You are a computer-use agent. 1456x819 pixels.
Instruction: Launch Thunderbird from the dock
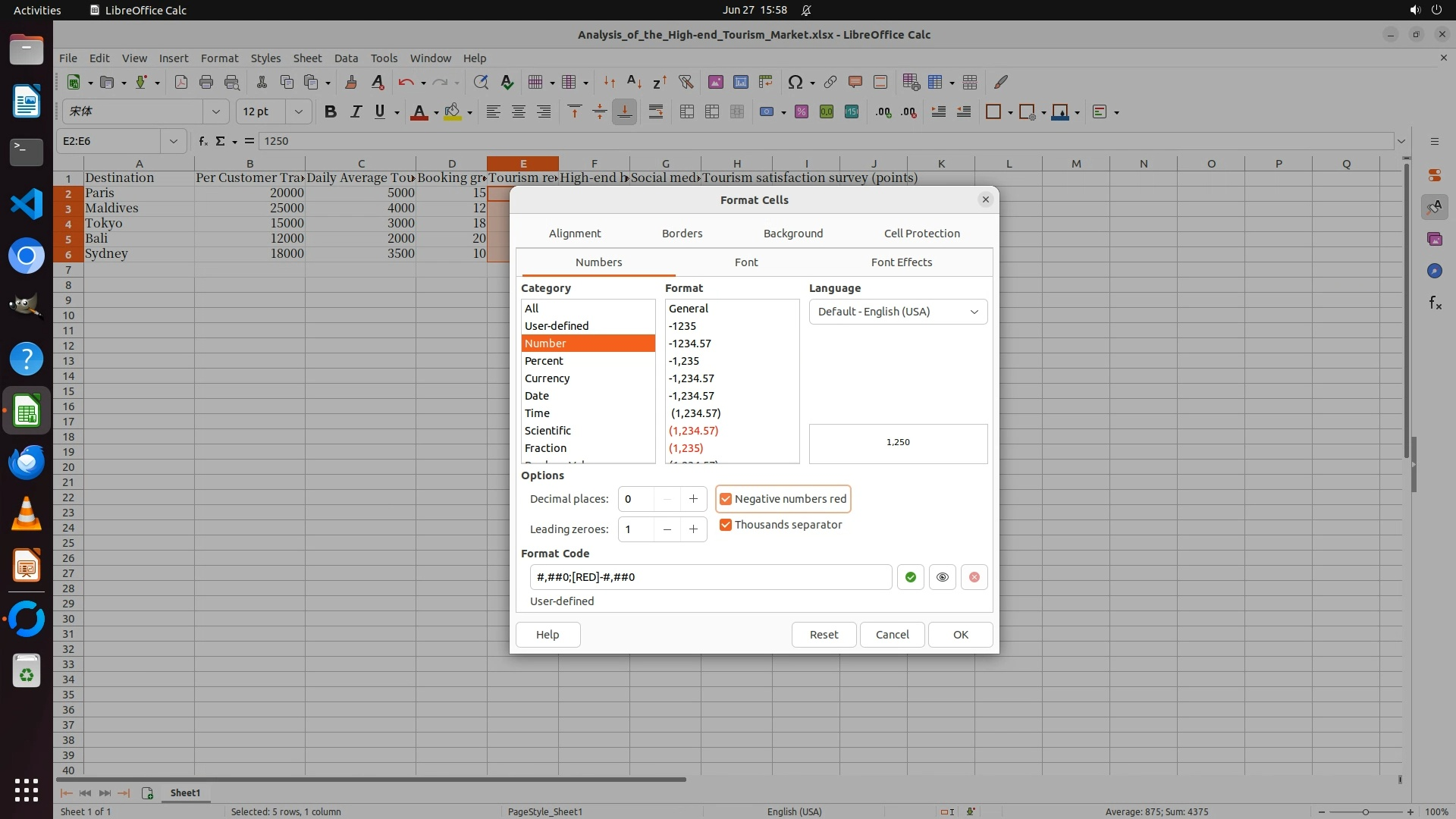(x=27, y=462)
